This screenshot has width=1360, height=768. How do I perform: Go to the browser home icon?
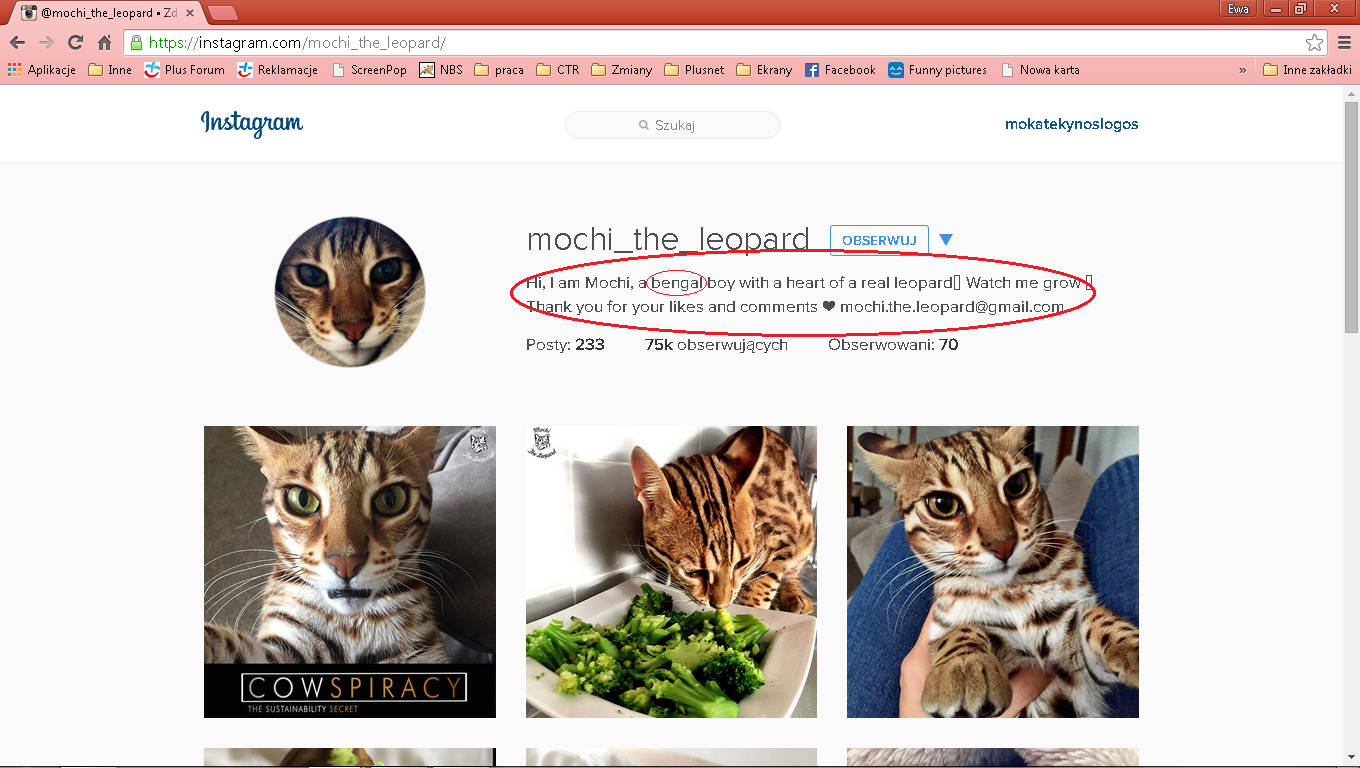(104, 43)
